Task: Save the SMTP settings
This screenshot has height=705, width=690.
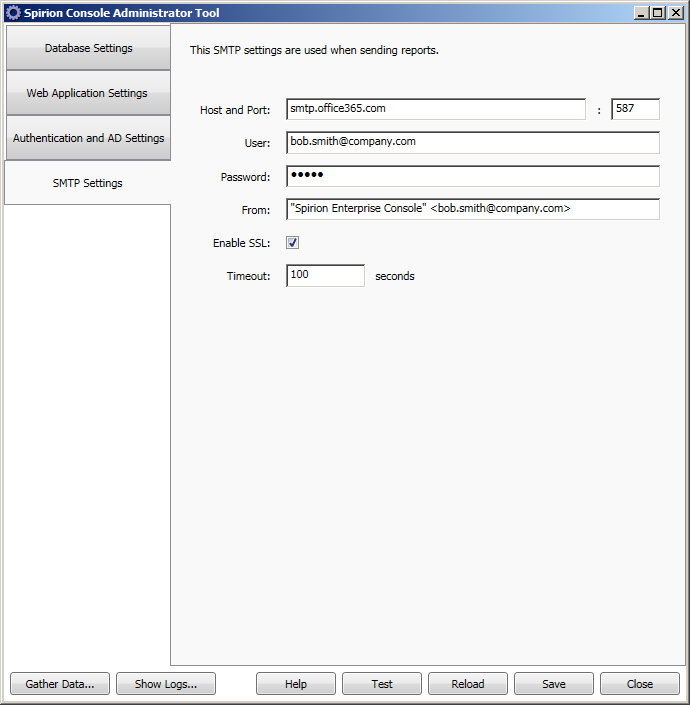Action: 554,684
